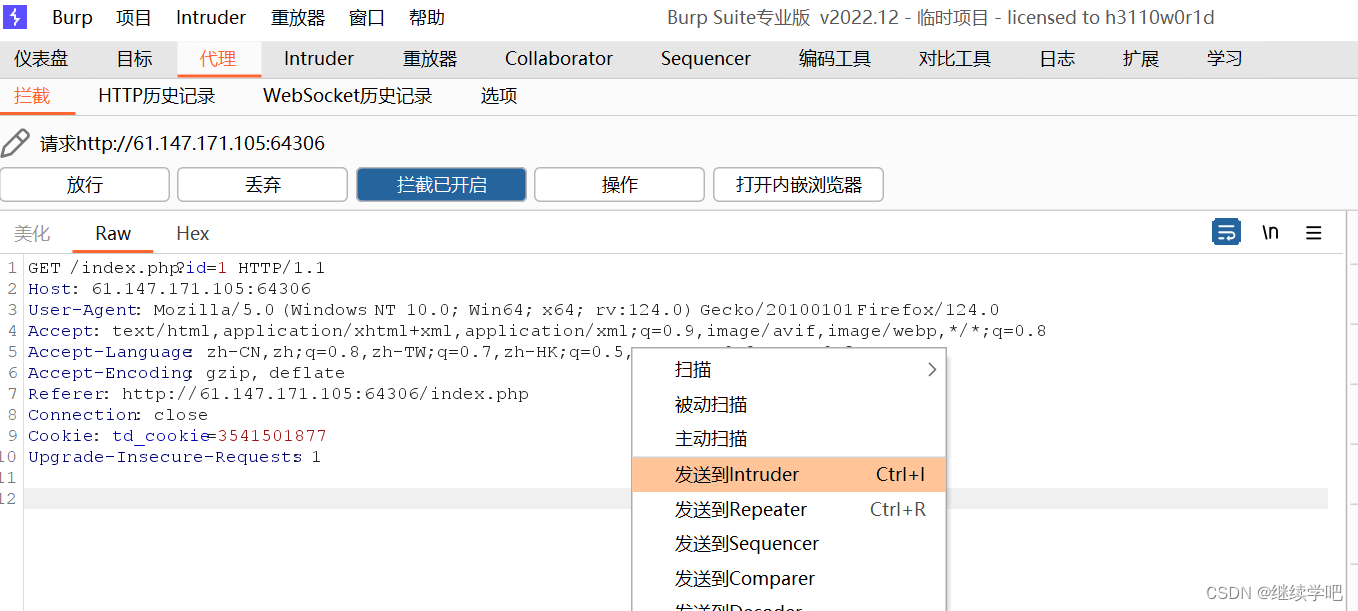Click the 丢弃 drop button

click(x=263, y=185)
